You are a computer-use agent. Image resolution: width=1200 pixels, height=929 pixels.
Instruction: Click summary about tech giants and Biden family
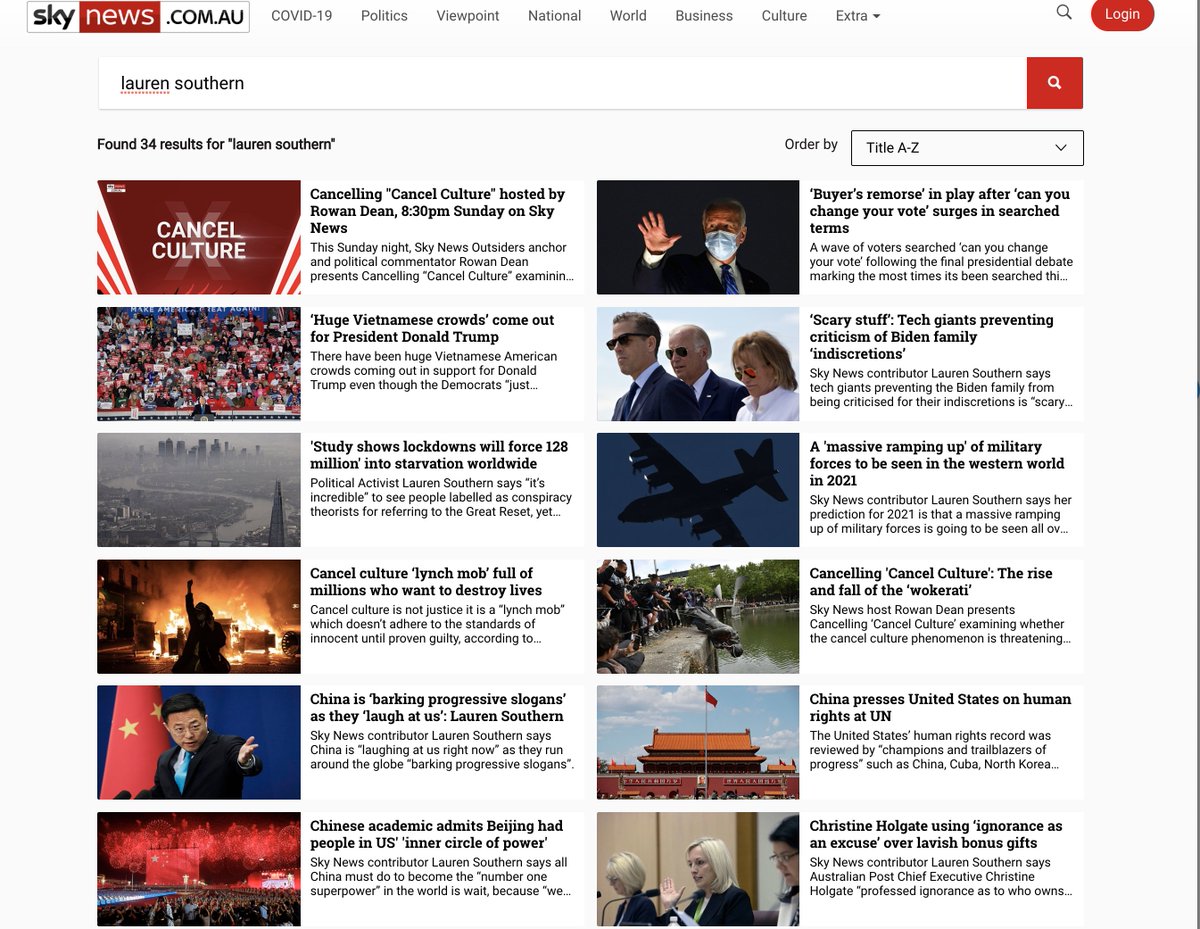941,387
